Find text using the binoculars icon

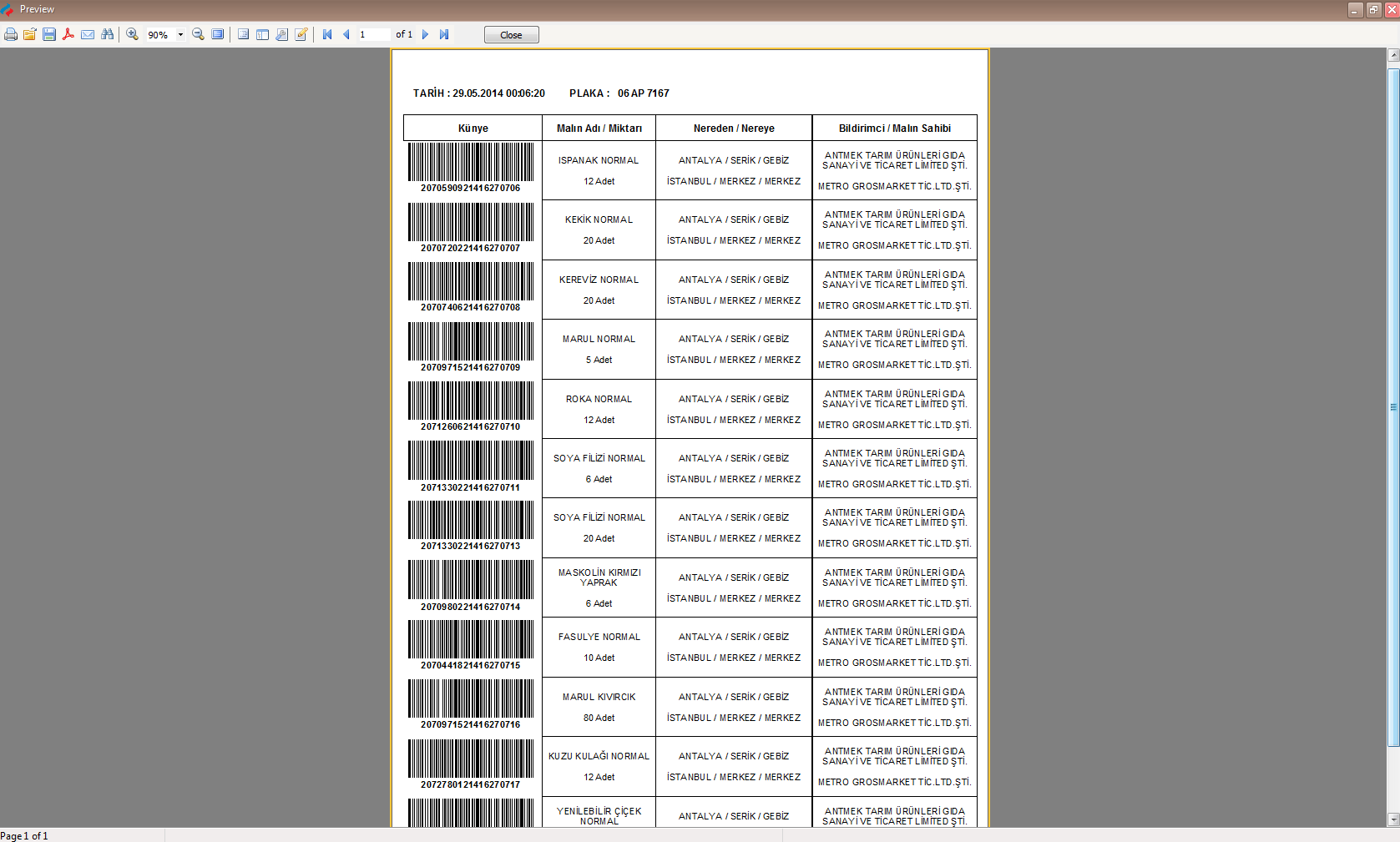tap(107, 34)
